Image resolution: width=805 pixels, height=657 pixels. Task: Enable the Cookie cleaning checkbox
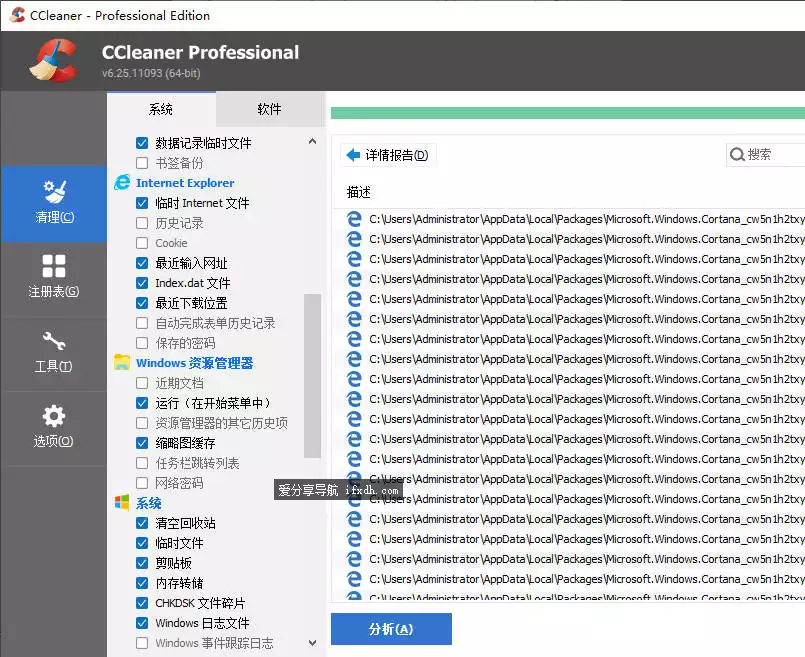coord(140,243)
